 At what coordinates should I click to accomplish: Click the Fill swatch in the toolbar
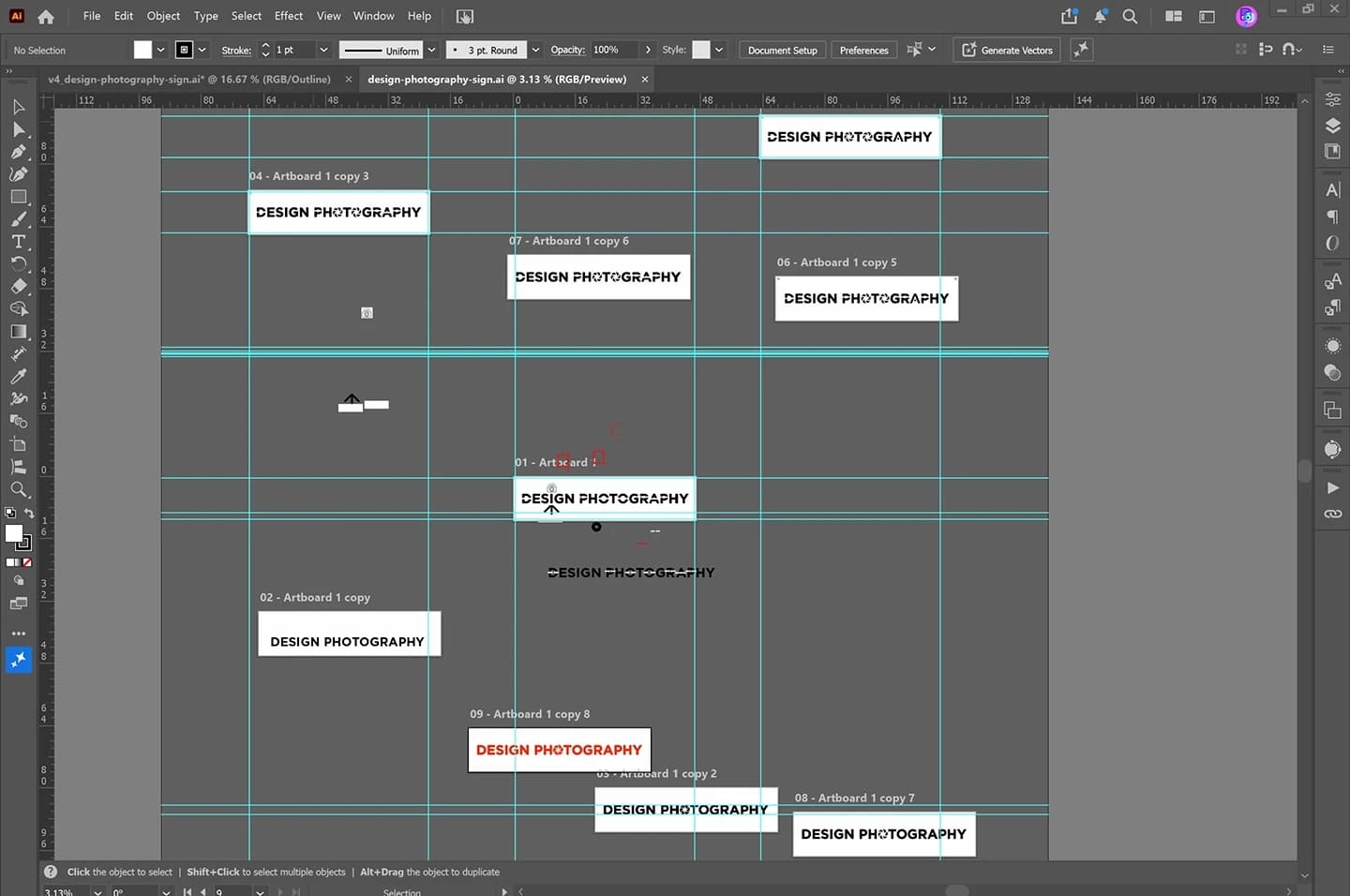(x=13, y=533)
